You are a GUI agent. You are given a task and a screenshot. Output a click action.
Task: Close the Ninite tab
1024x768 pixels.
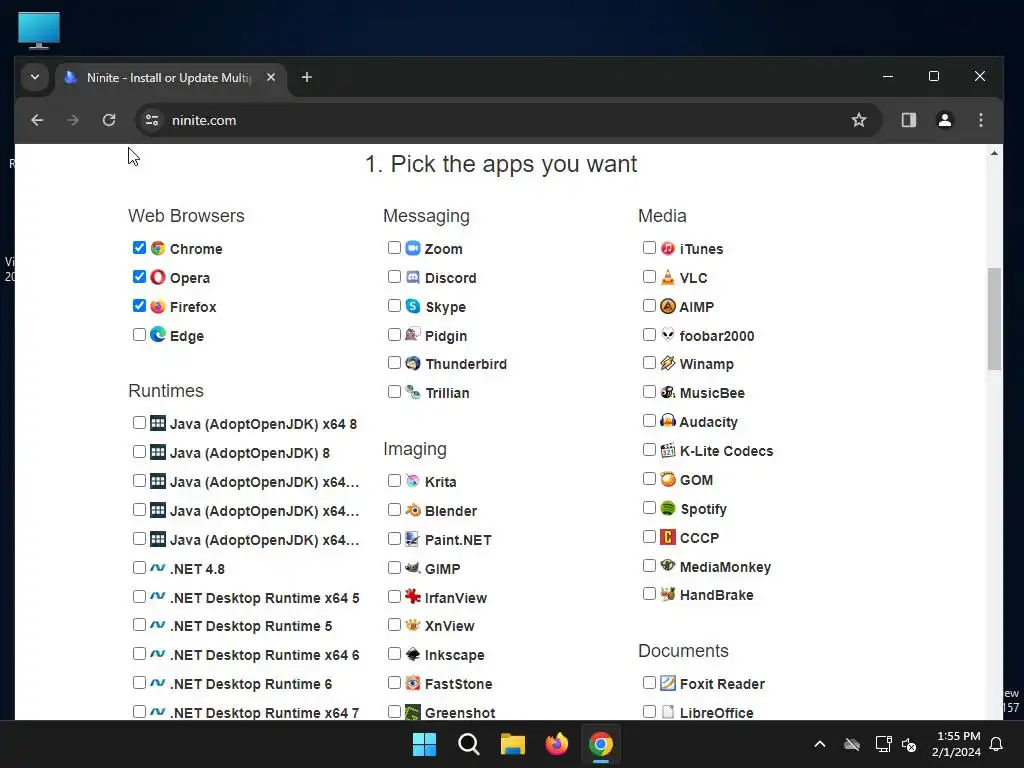(271, 77)
